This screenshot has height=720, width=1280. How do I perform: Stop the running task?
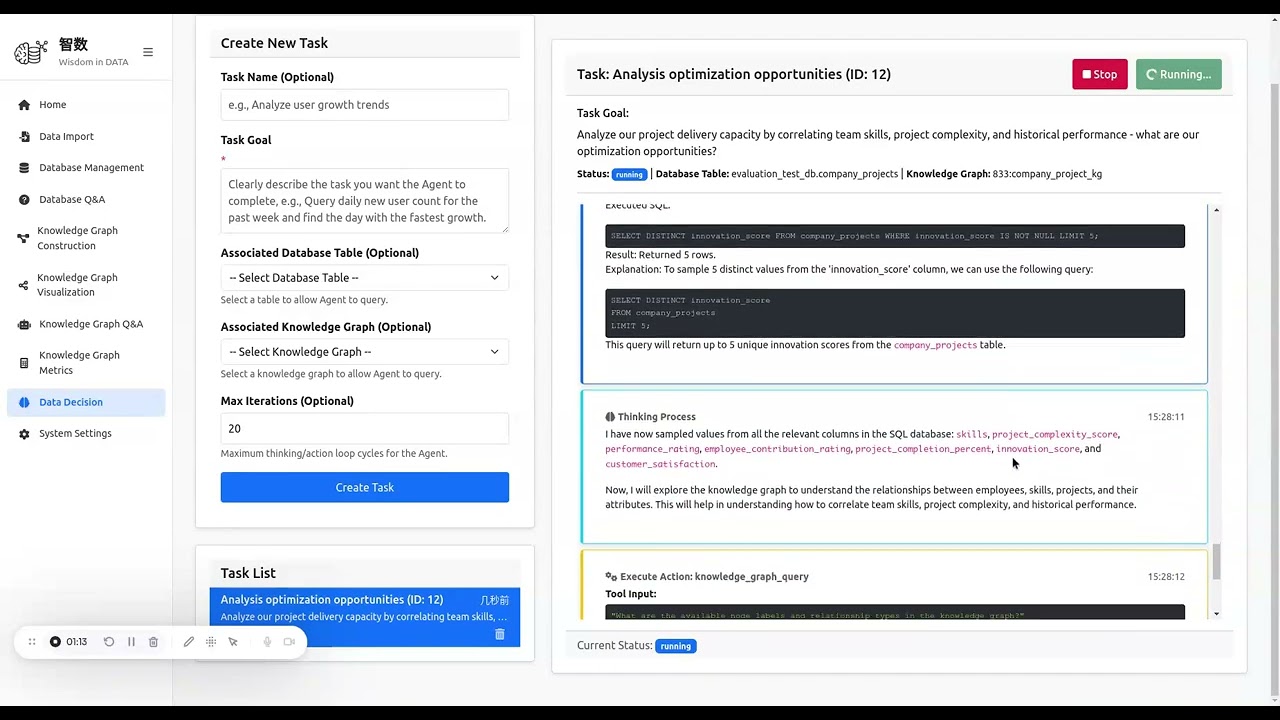point(1100,74)
